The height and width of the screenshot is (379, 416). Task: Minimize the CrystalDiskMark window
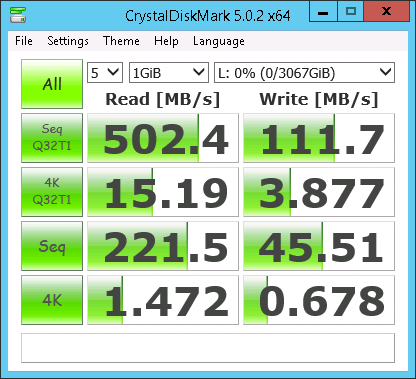pos(323,12)
